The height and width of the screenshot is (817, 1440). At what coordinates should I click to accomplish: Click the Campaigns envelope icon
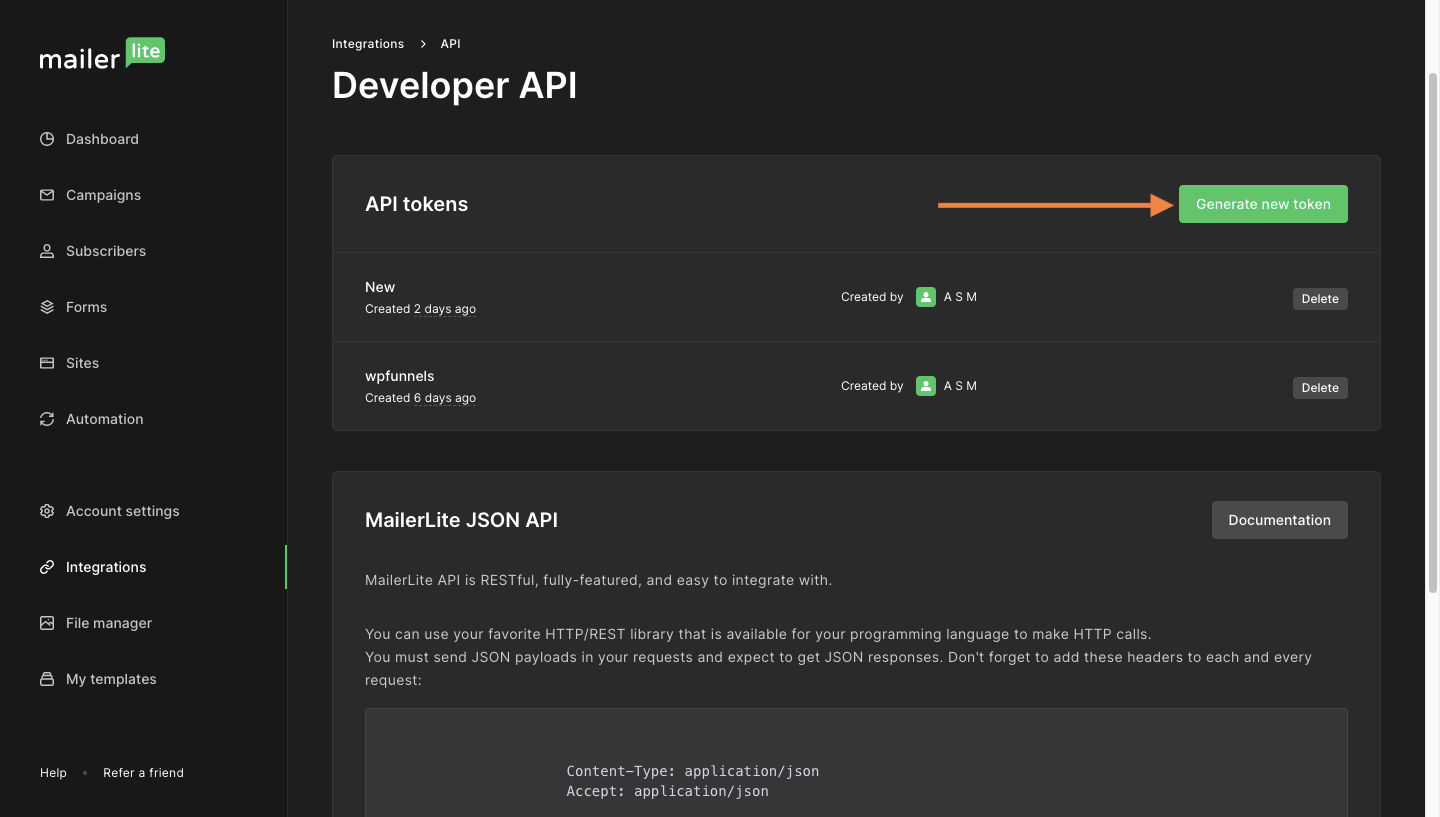tap(47, 195)
